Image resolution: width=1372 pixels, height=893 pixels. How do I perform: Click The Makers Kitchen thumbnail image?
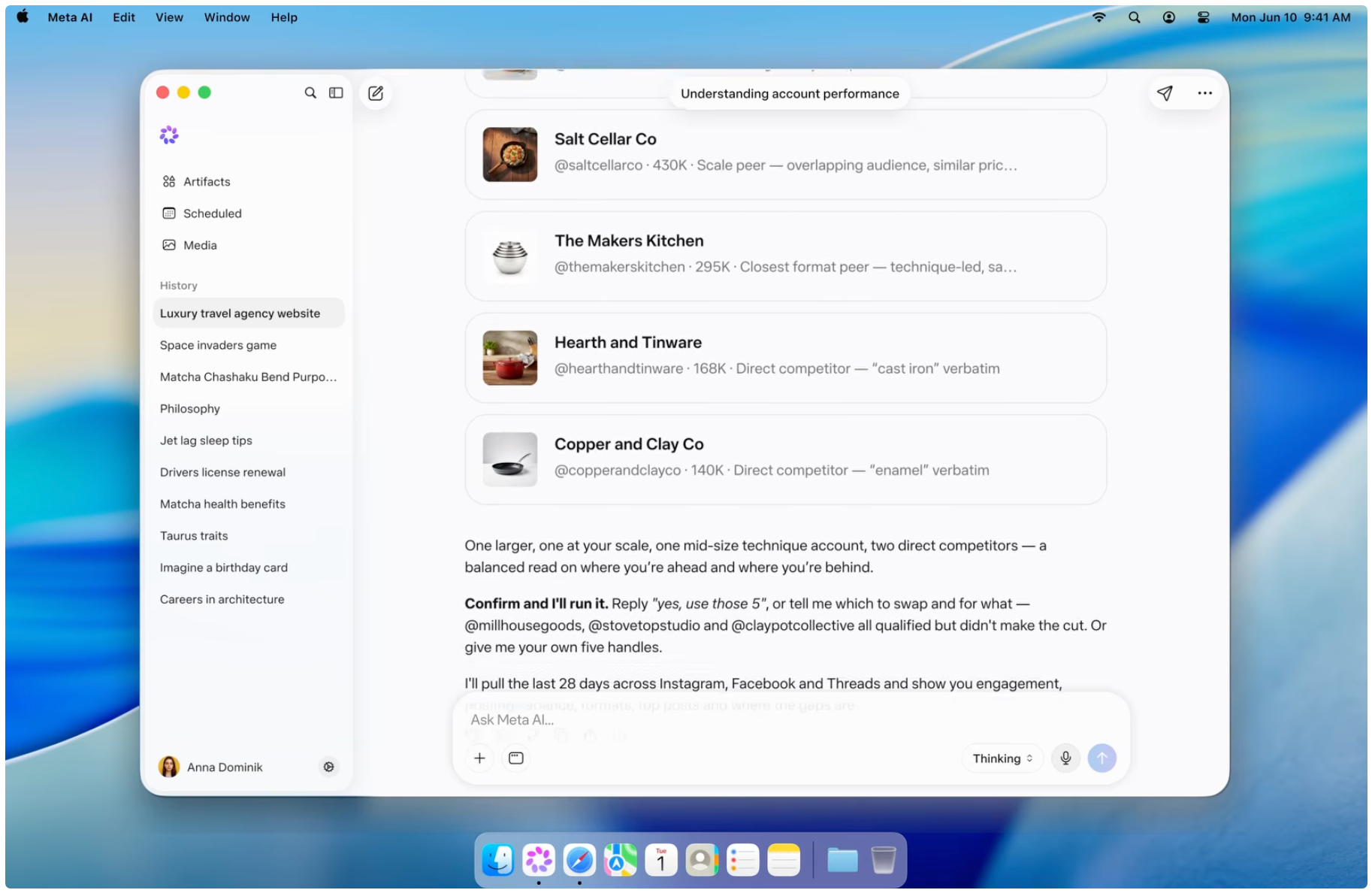coord(510,256)
